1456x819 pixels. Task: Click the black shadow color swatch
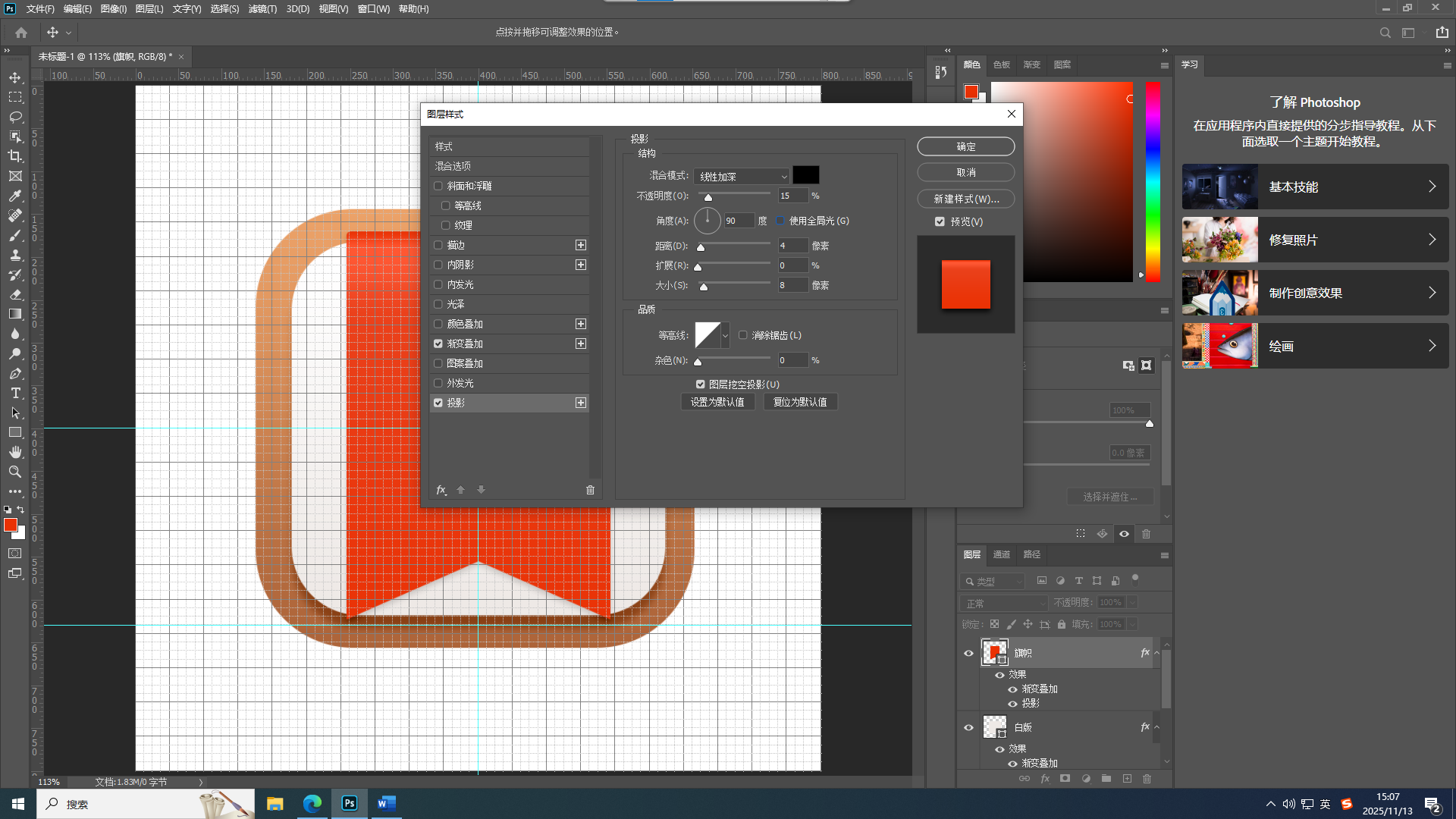point(805,175)
